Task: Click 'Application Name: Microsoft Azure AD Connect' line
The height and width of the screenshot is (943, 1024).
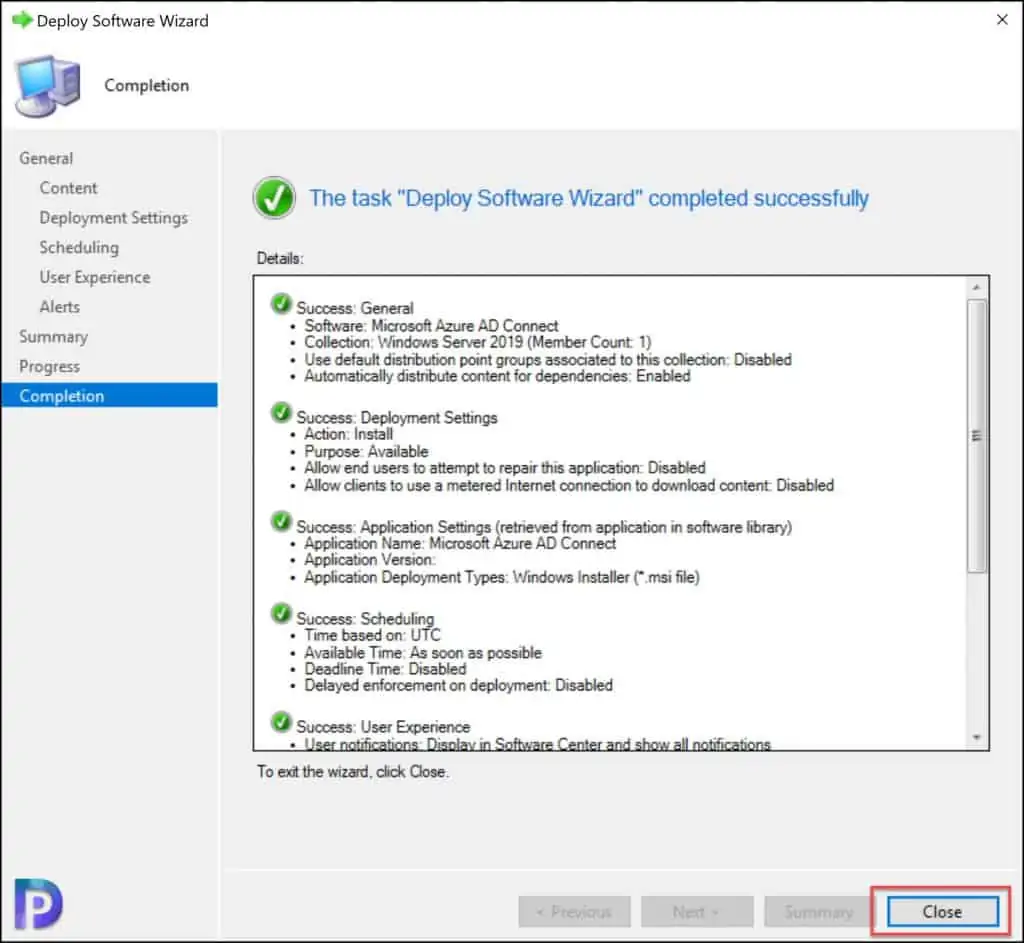Action: [460, 543]
